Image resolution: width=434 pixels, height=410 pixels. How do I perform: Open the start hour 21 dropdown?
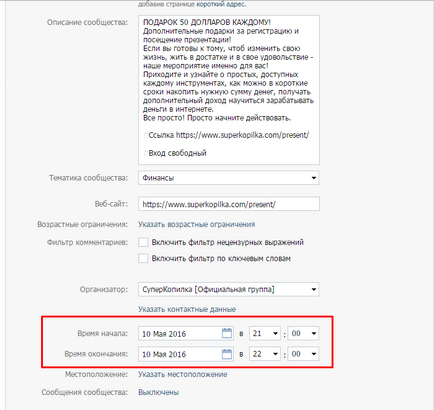tap(265, 333)
